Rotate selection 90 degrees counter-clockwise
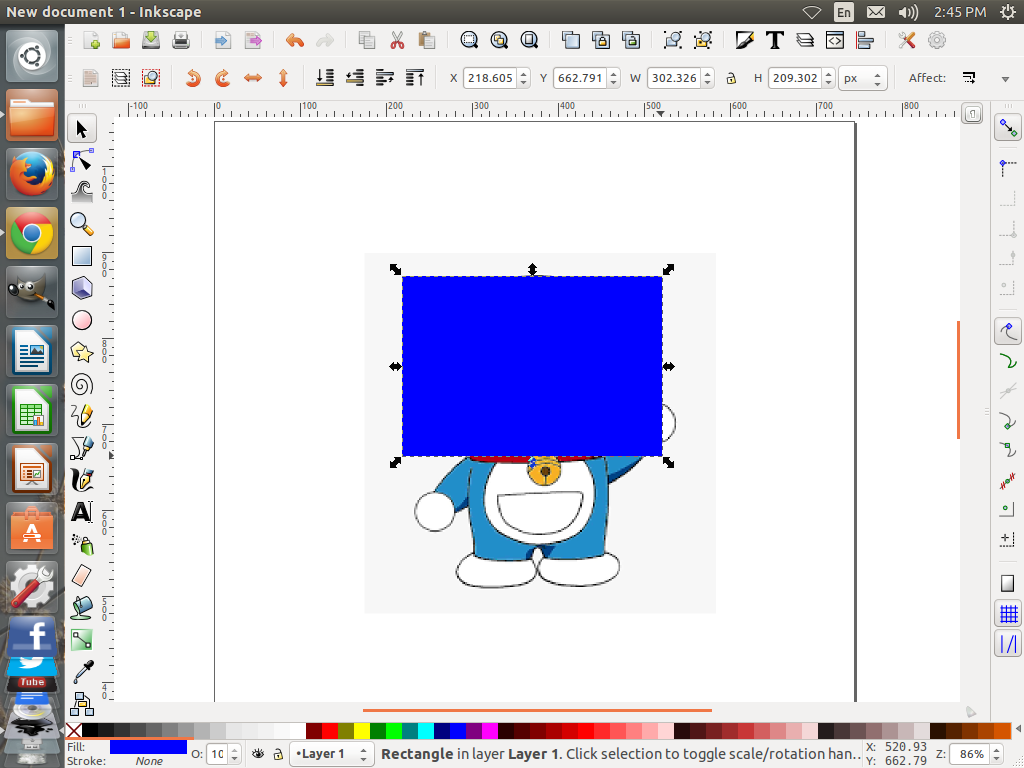This screenshot has width=1024, height=768. [x=193, y=78]
